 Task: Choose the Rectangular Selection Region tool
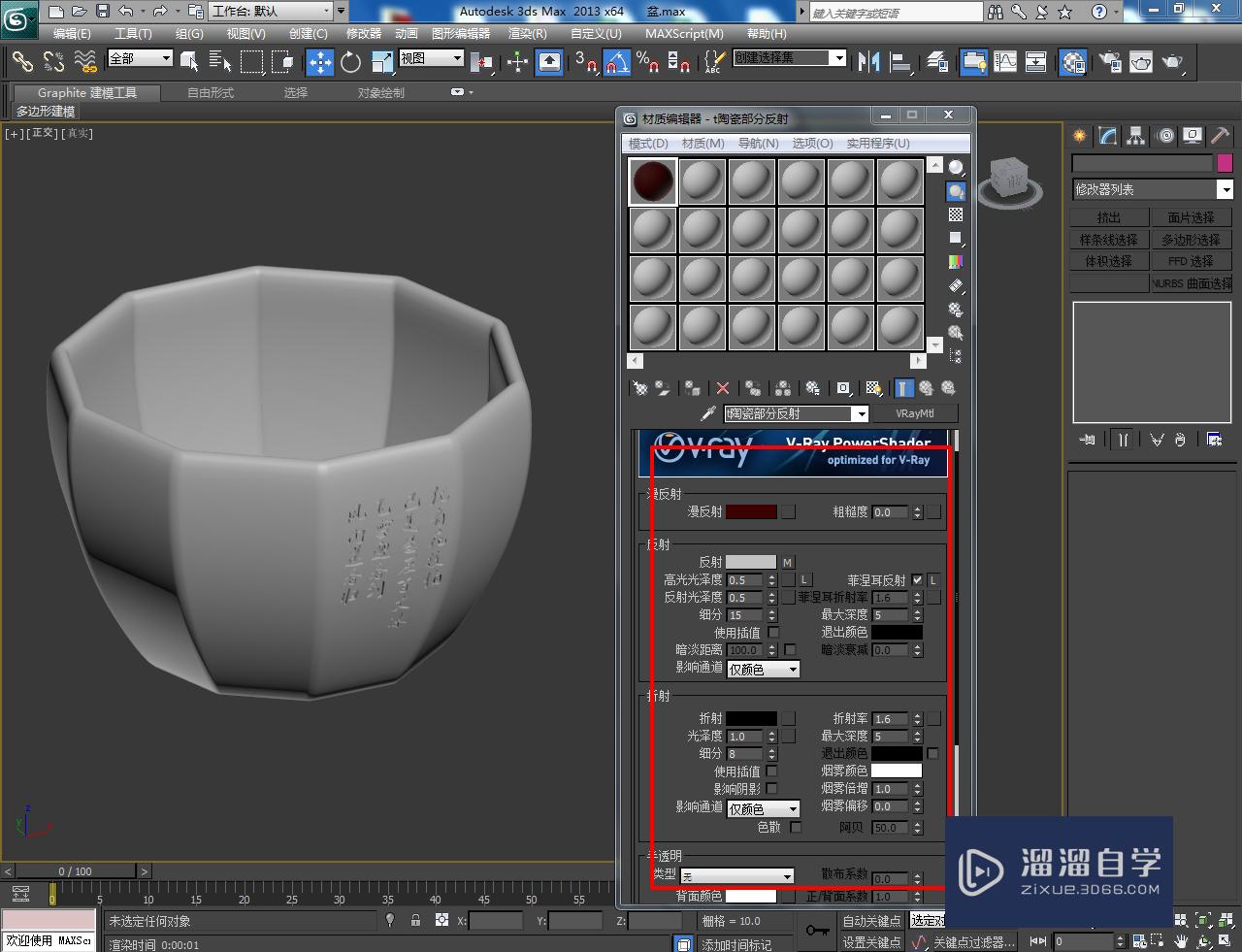click(252, 62)
